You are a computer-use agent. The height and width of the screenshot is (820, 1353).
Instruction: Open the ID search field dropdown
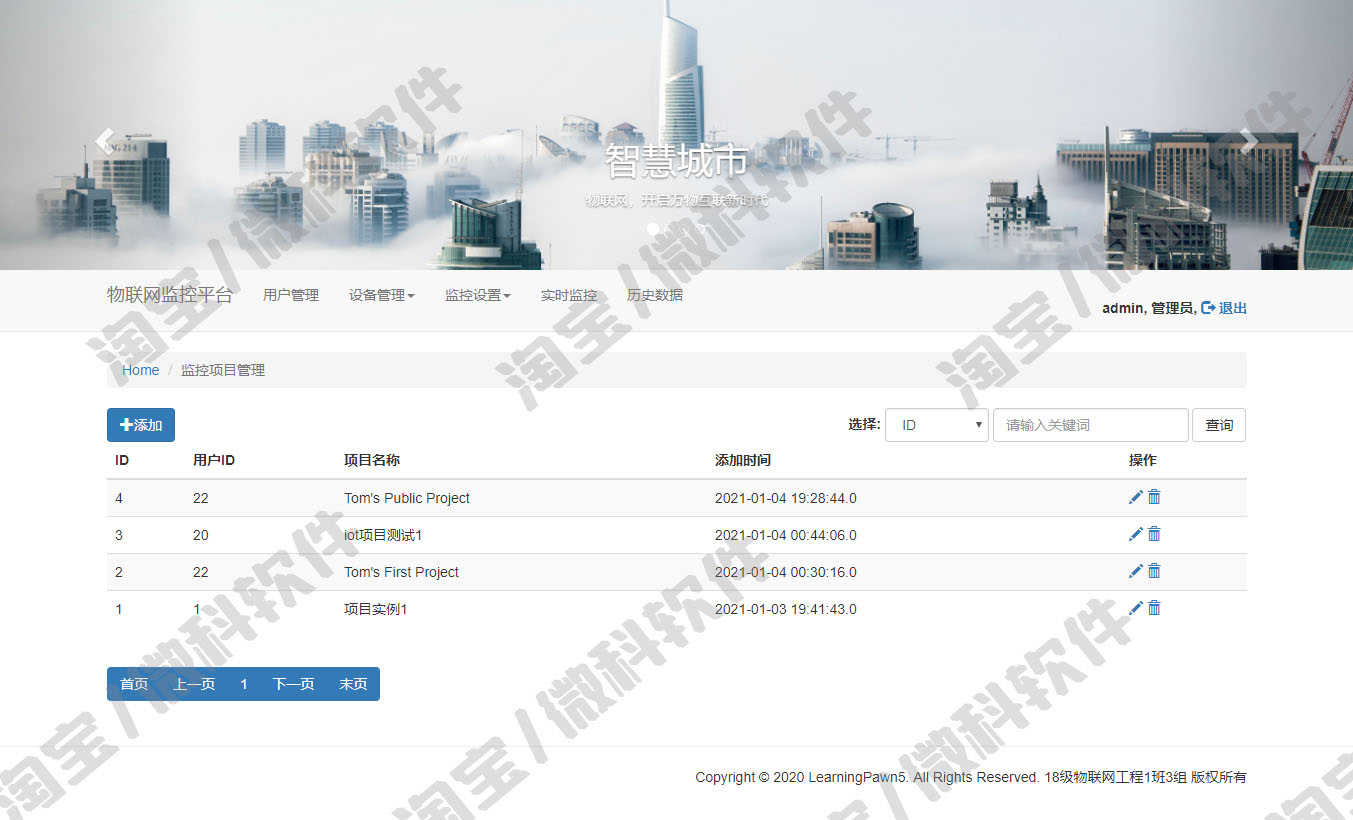(937, 425)
